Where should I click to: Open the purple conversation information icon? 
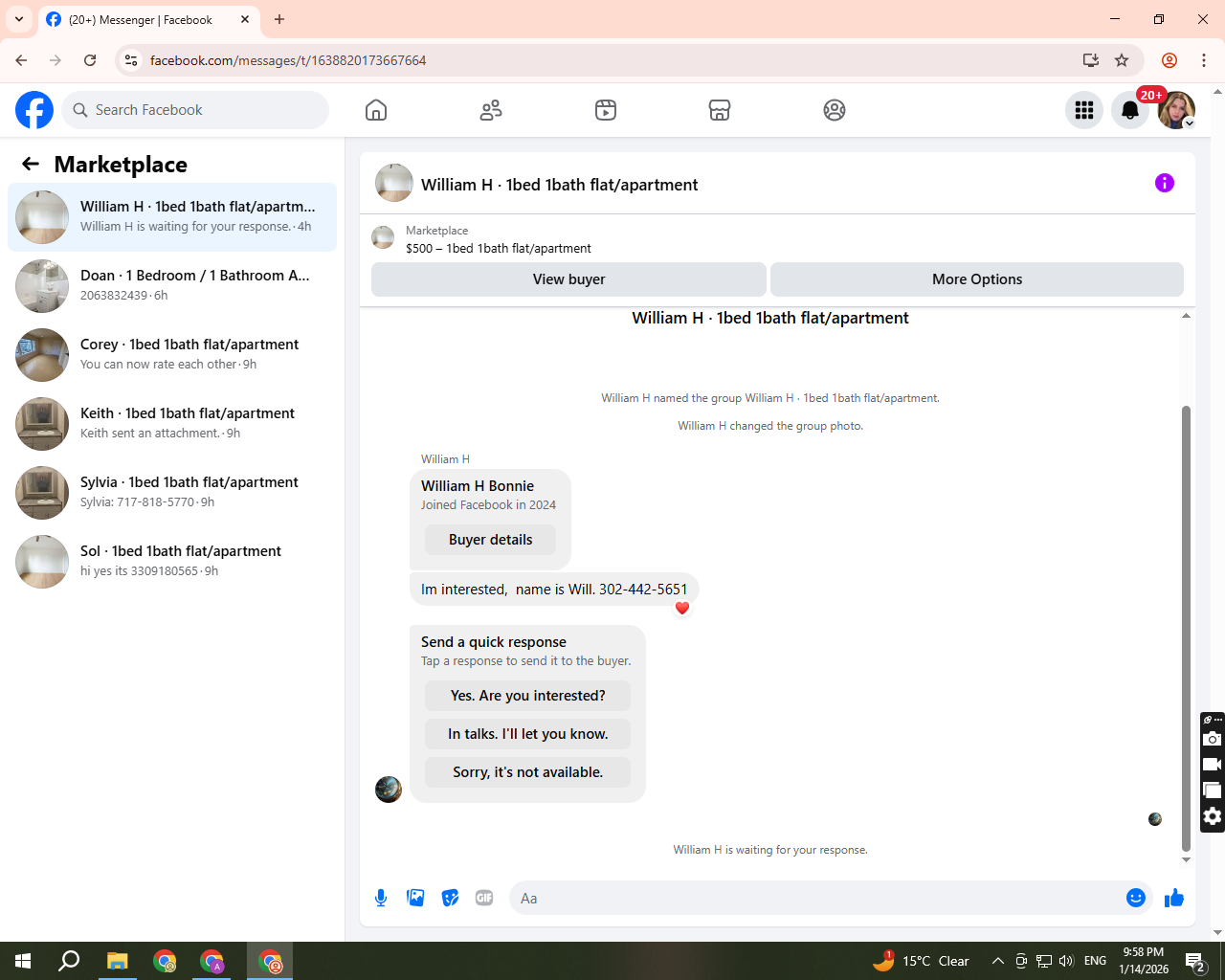click(1165, 183)
